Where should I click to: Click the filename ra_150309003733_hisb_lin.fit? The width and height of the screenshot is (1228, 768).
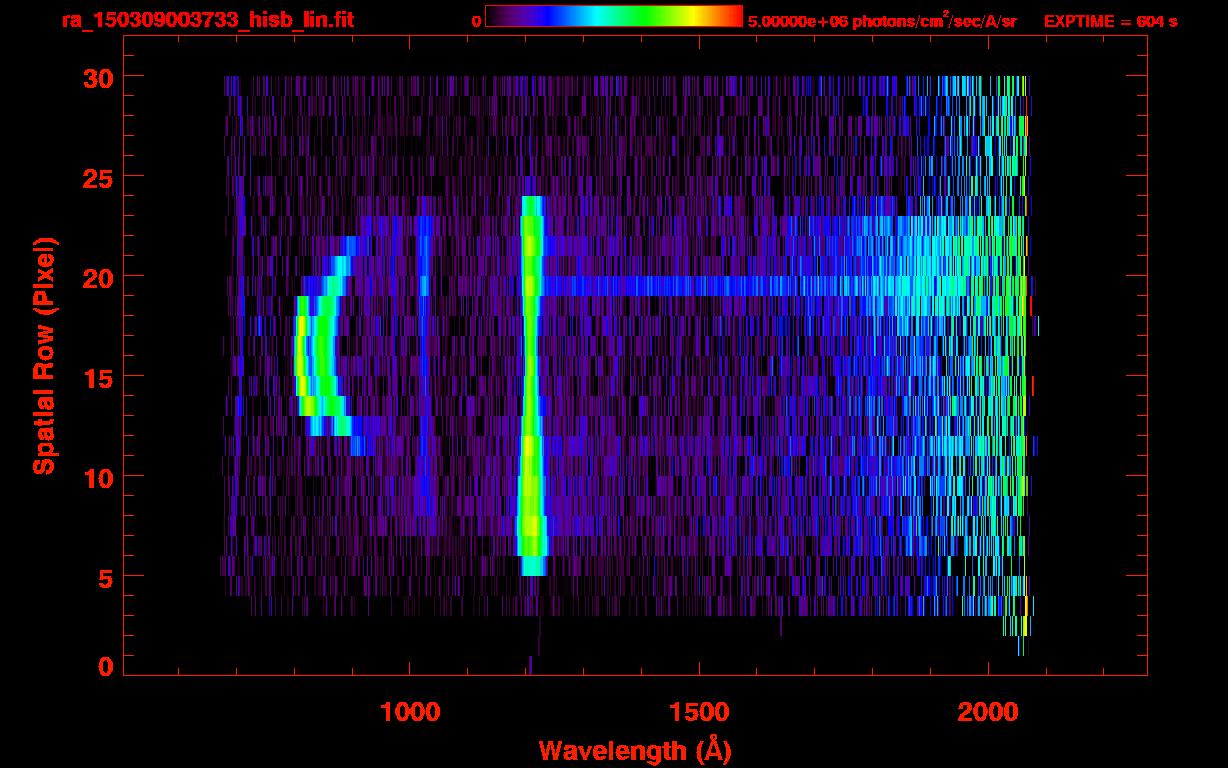(x=207, y=20)
